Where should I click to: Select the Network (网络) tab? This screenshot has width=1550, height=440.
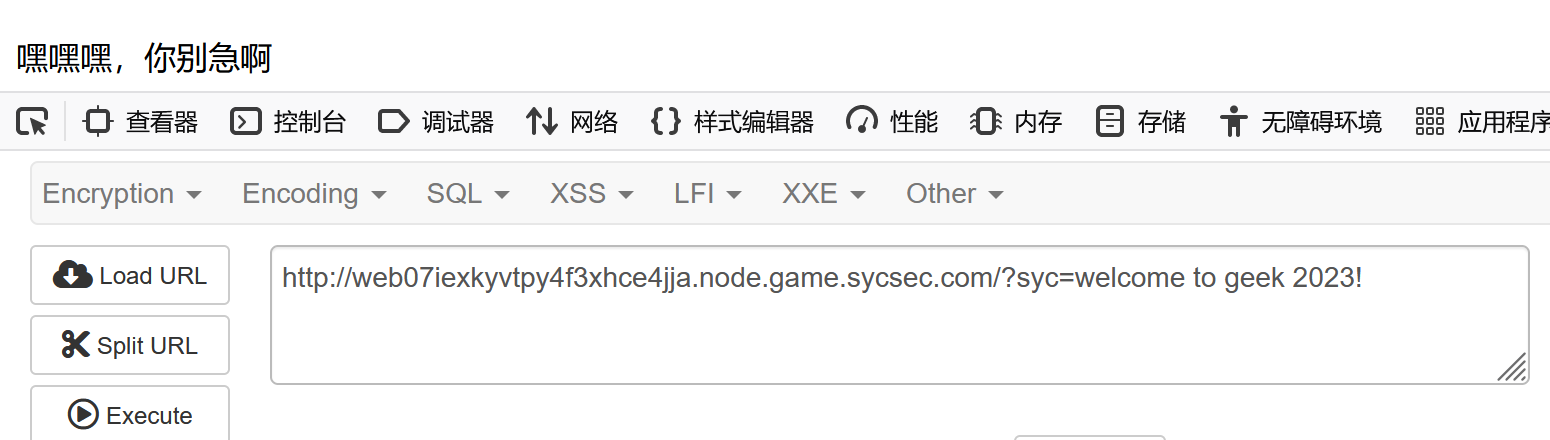click(572, 122)
